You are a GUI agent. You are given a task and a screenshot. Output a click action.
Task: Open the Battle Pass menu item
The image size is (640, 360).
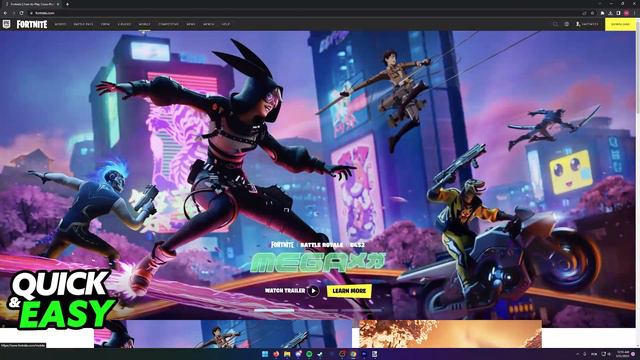pos(83,24)
